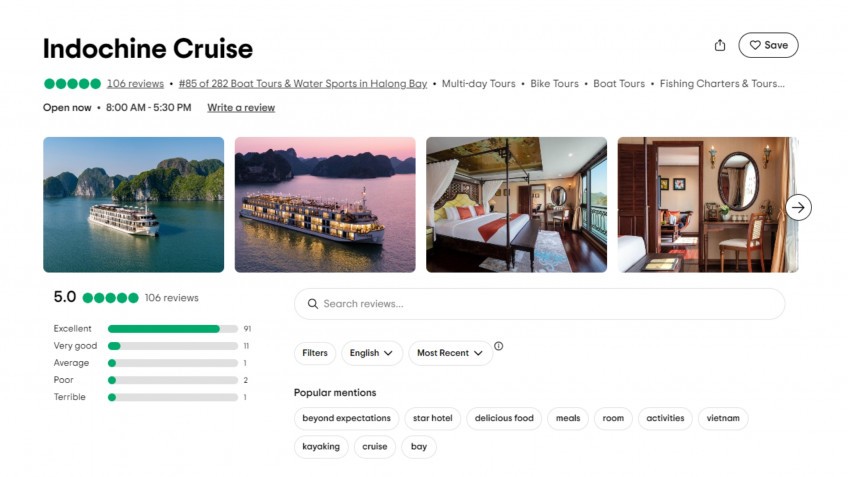Select the 'beyond expectations' mention tag
The image size is (848, 477).
point(346,418)
